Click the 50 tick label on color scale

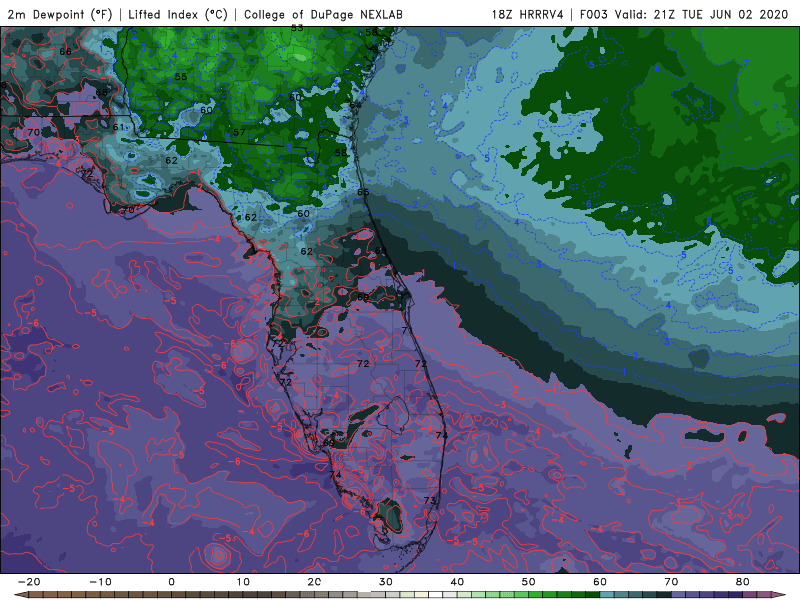click(x=529, y=582)
